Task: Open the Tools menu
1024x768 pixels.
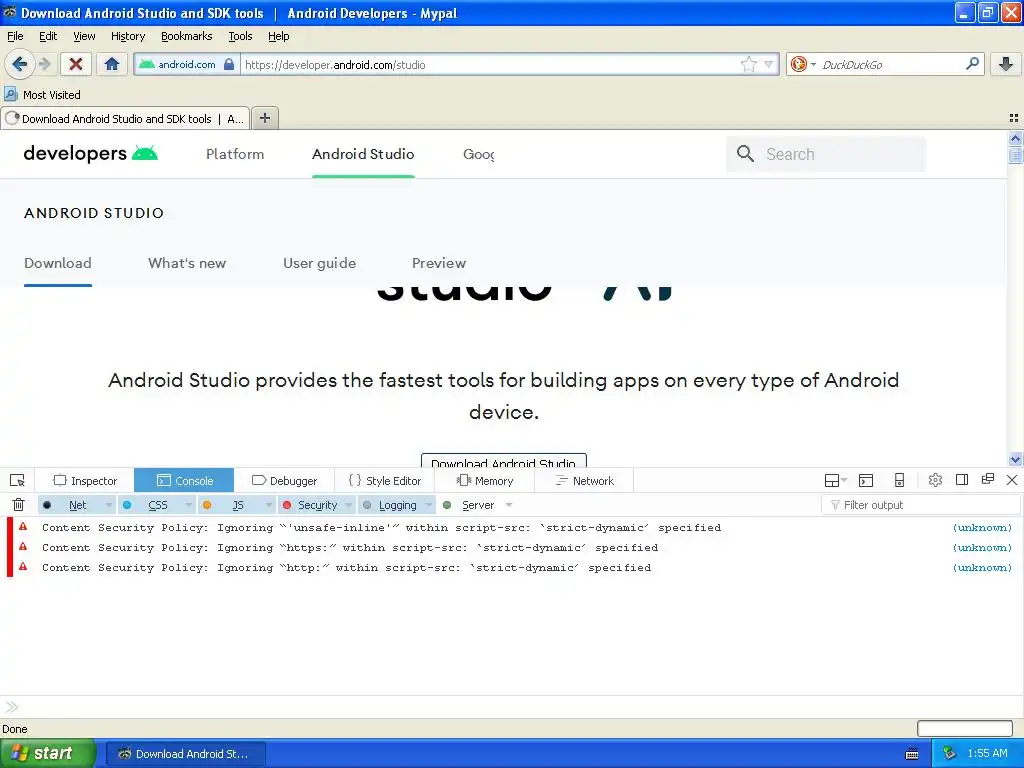Action: [240, 36]
